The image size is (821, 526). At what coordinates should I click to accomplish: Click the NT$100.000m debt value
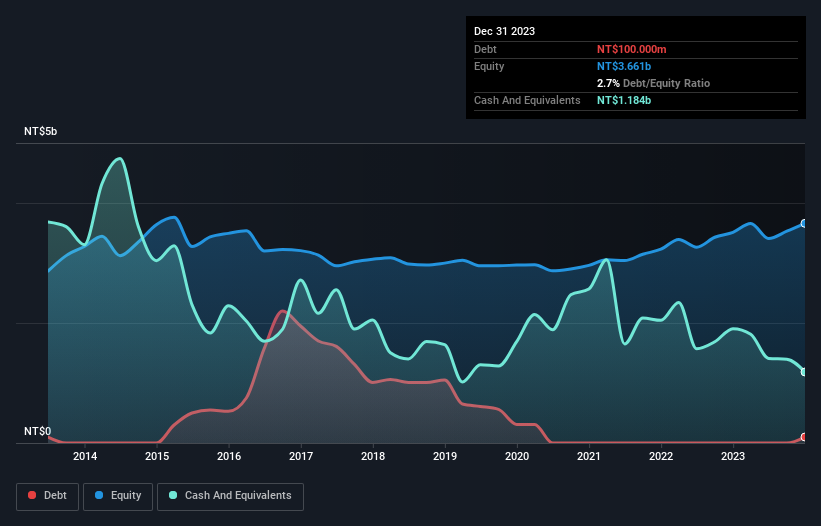[631, 49]
